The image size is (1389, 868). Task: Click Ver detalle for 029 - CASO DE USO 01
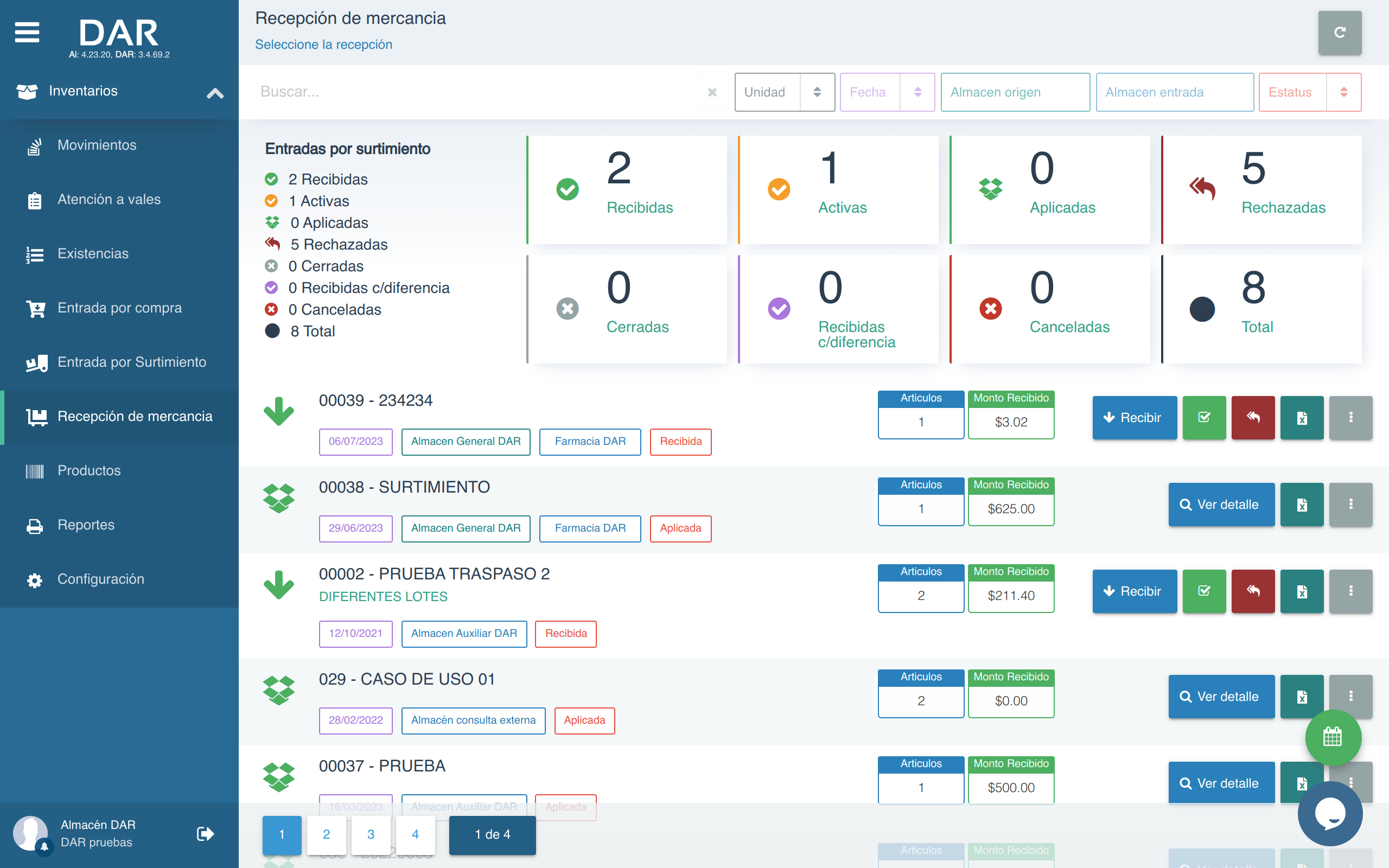(1221, 697)
